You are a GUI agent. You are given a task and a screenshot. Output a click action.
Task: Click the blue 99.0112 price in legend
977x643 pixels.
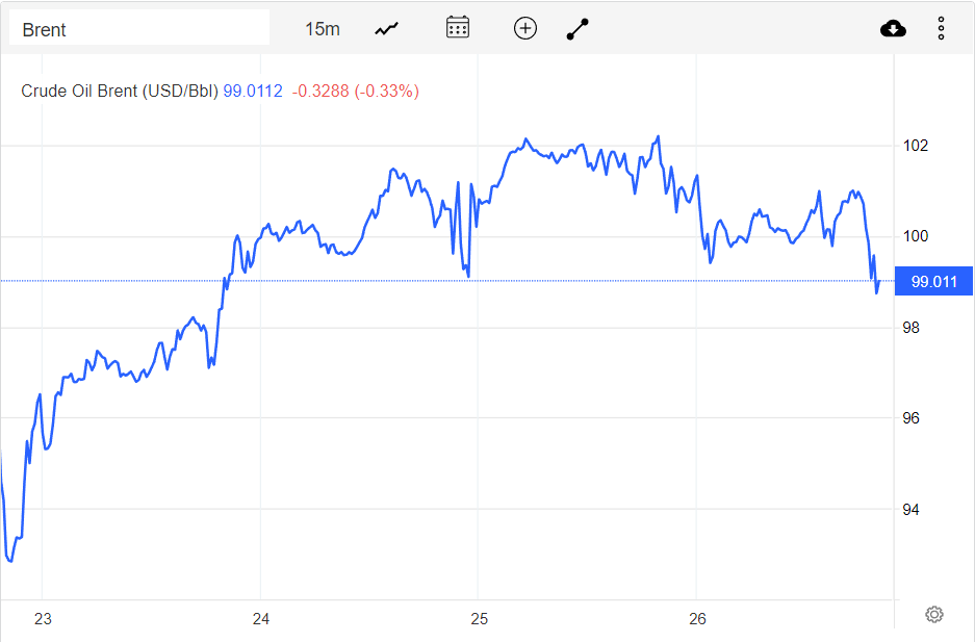(252, 91)
